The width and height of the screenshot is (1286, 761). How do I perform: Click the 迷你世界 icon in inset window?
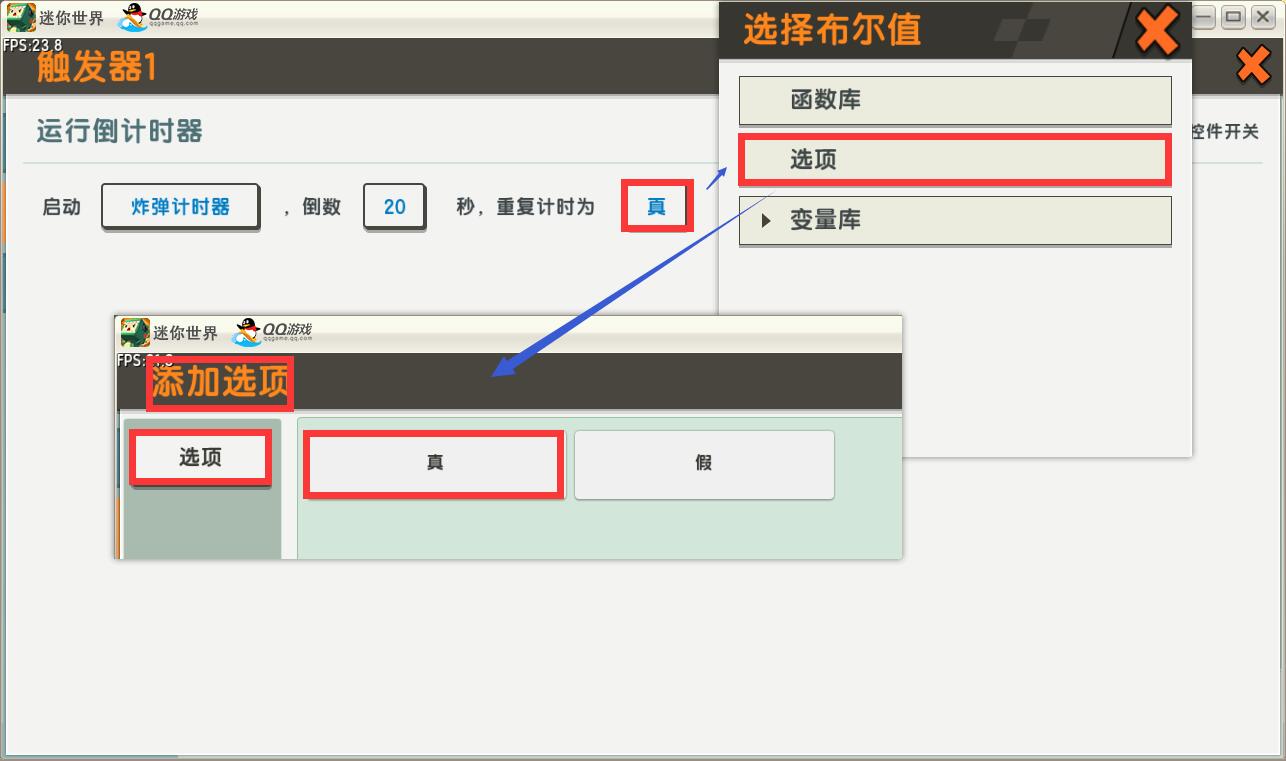(135, 332)
